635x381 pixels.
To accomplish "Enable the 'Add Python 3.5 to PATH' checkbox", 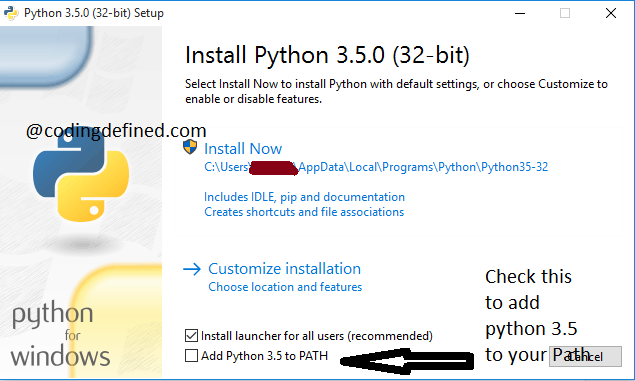I will [191, 355].
